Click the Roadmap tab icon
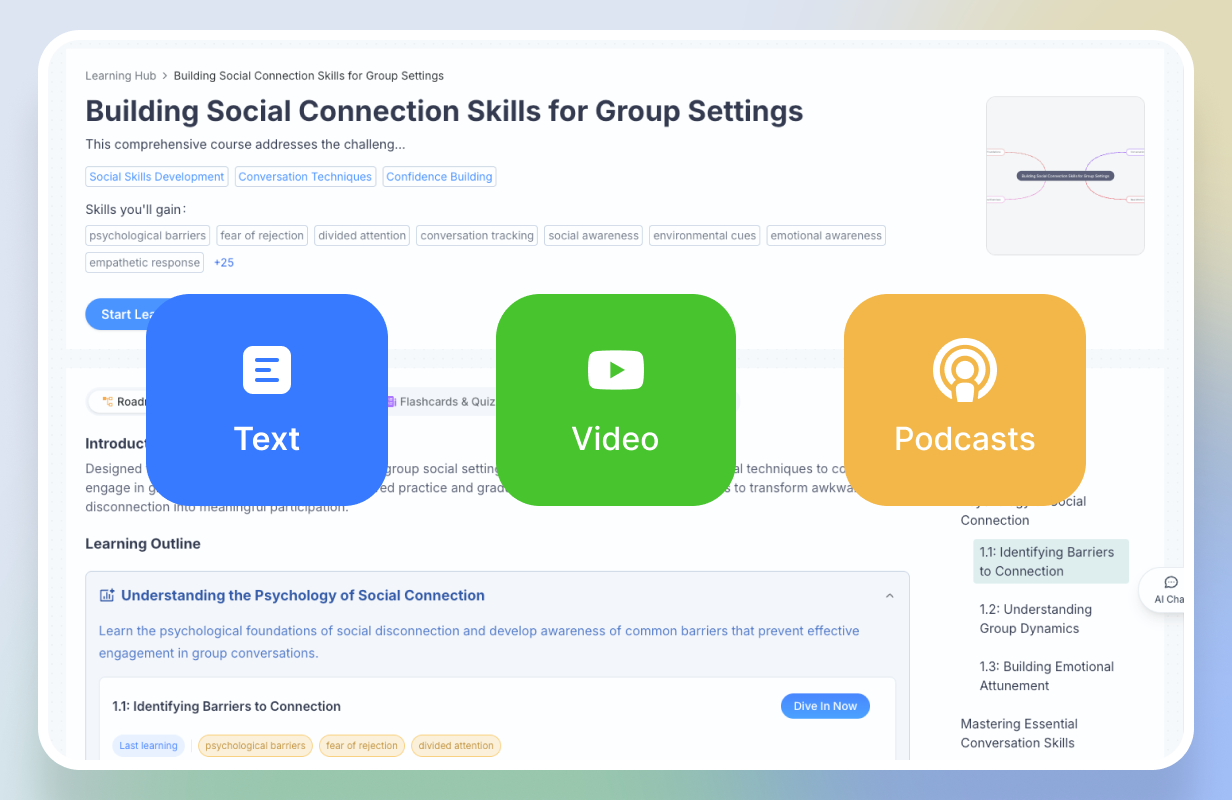Image resolution: width=1232 pixels, height=800 pixels. 108,402
